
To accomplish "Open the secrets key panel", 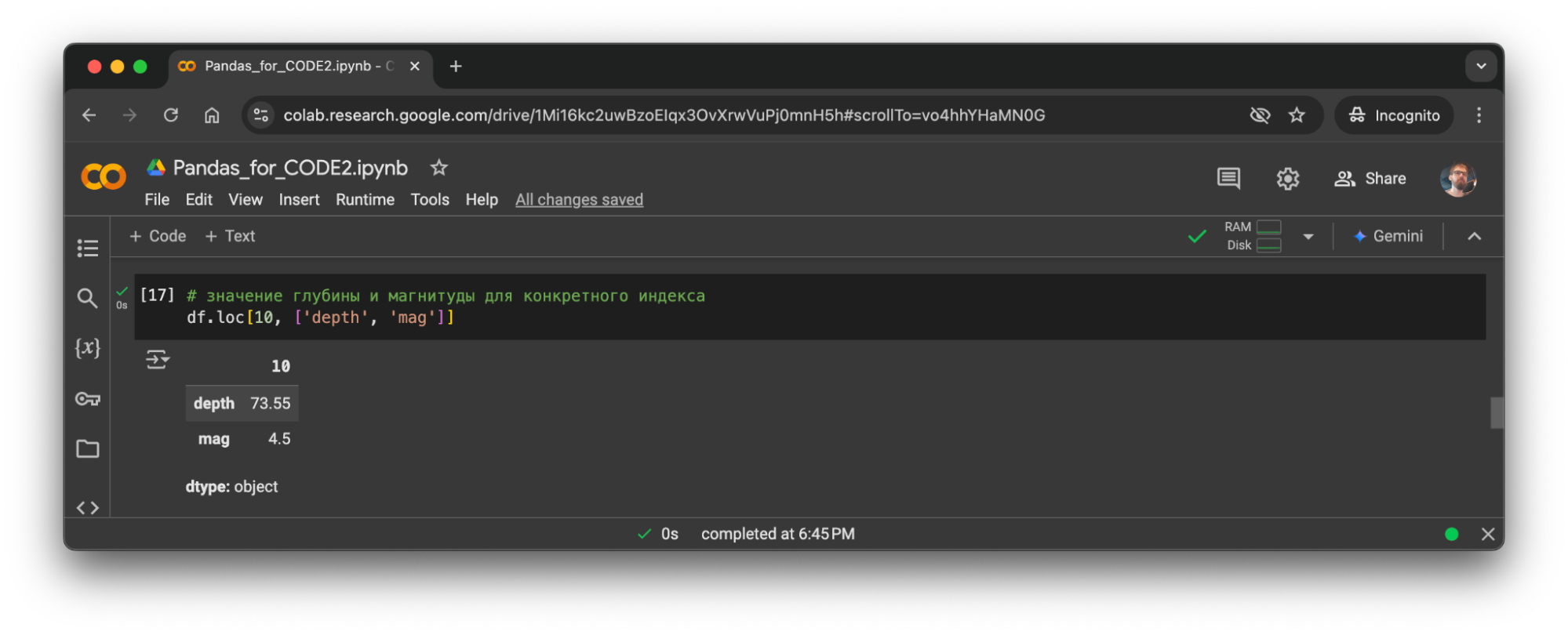I will click(x=87, y=399).
